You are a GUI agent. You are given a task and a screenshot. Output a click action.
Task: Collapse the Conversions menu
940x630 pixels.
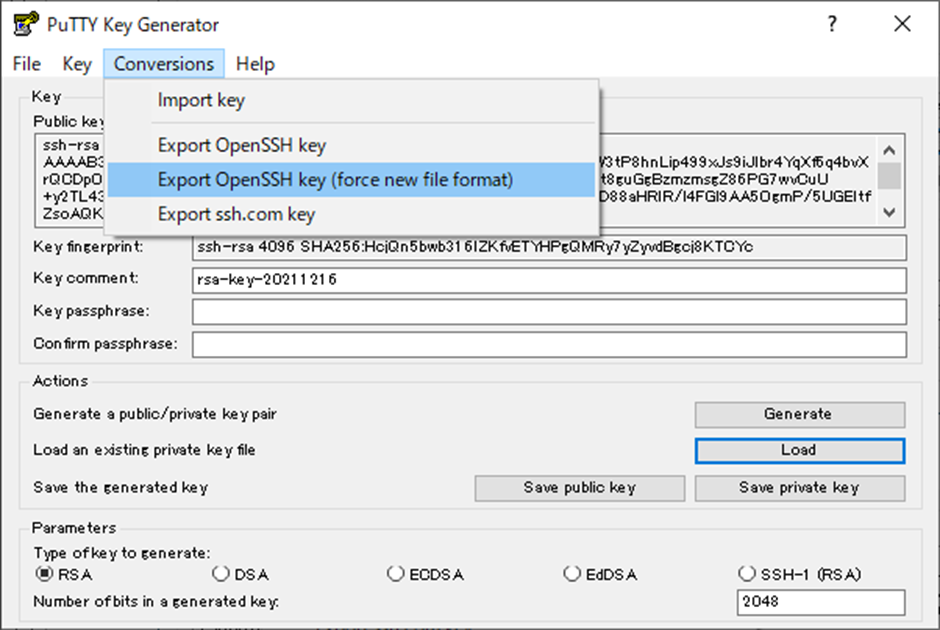(x=164, y=64)
